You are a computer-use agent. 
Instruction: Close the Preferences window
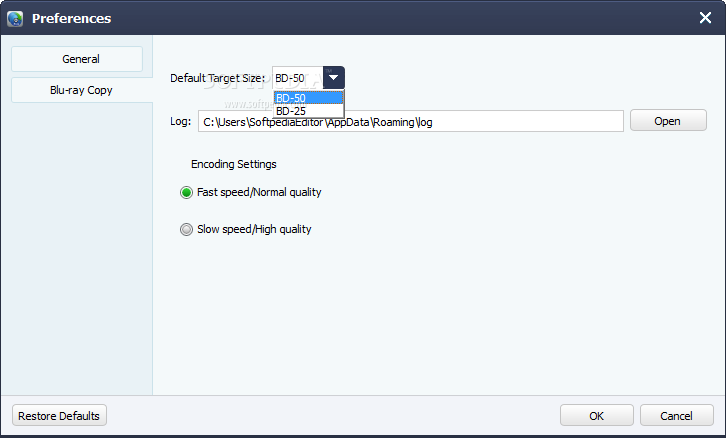[705, 18]
